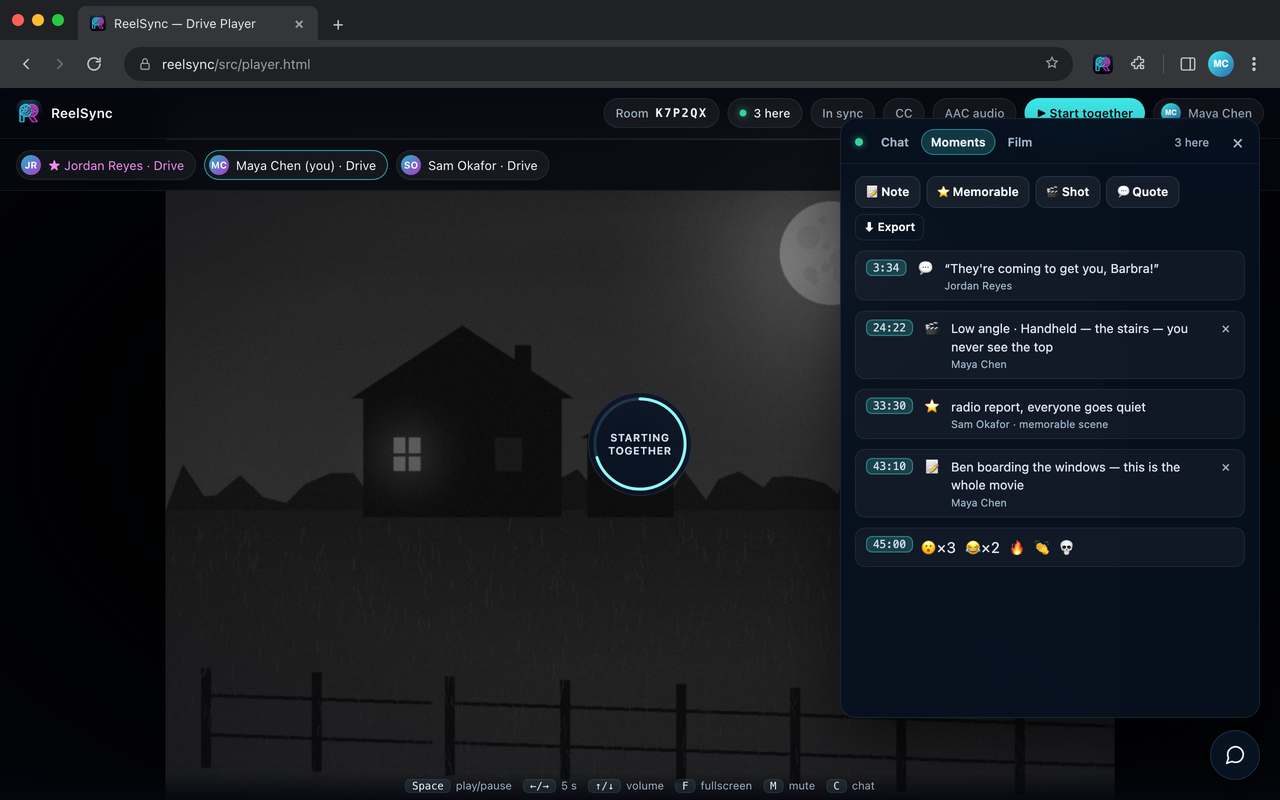Click the clapping hands reaction emoji
The width and height of the screenshot is (1280, 800).
pyautogui.click(x=1042, y=548)
